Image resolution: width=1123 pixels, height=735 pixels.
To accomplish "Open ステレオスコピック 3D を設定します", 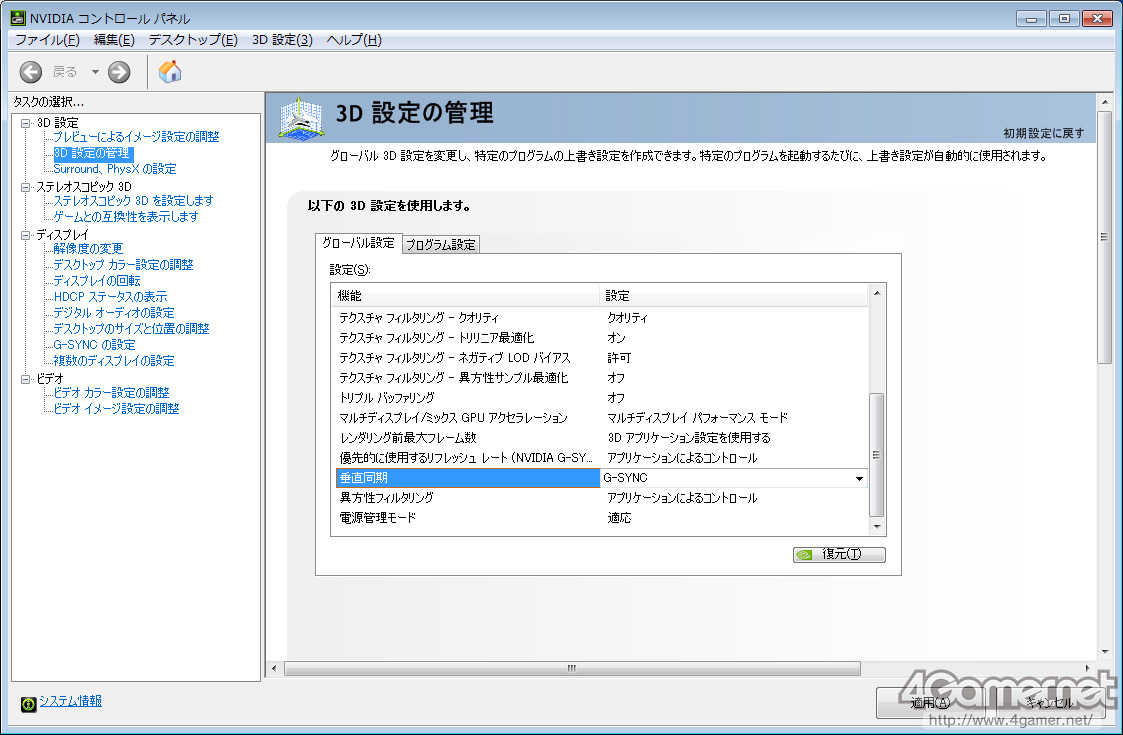I will coord(133,201).
